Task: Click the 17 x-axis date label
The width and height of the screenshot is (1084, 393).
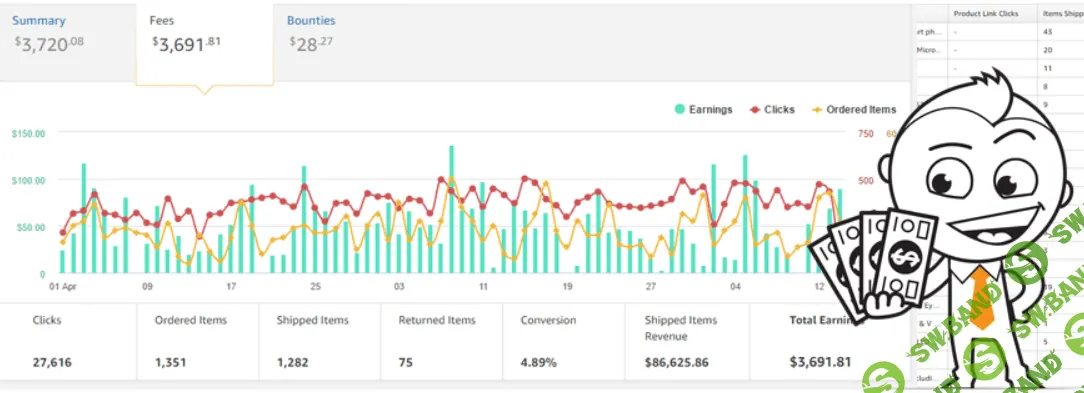Action: [x=232, y=286]
